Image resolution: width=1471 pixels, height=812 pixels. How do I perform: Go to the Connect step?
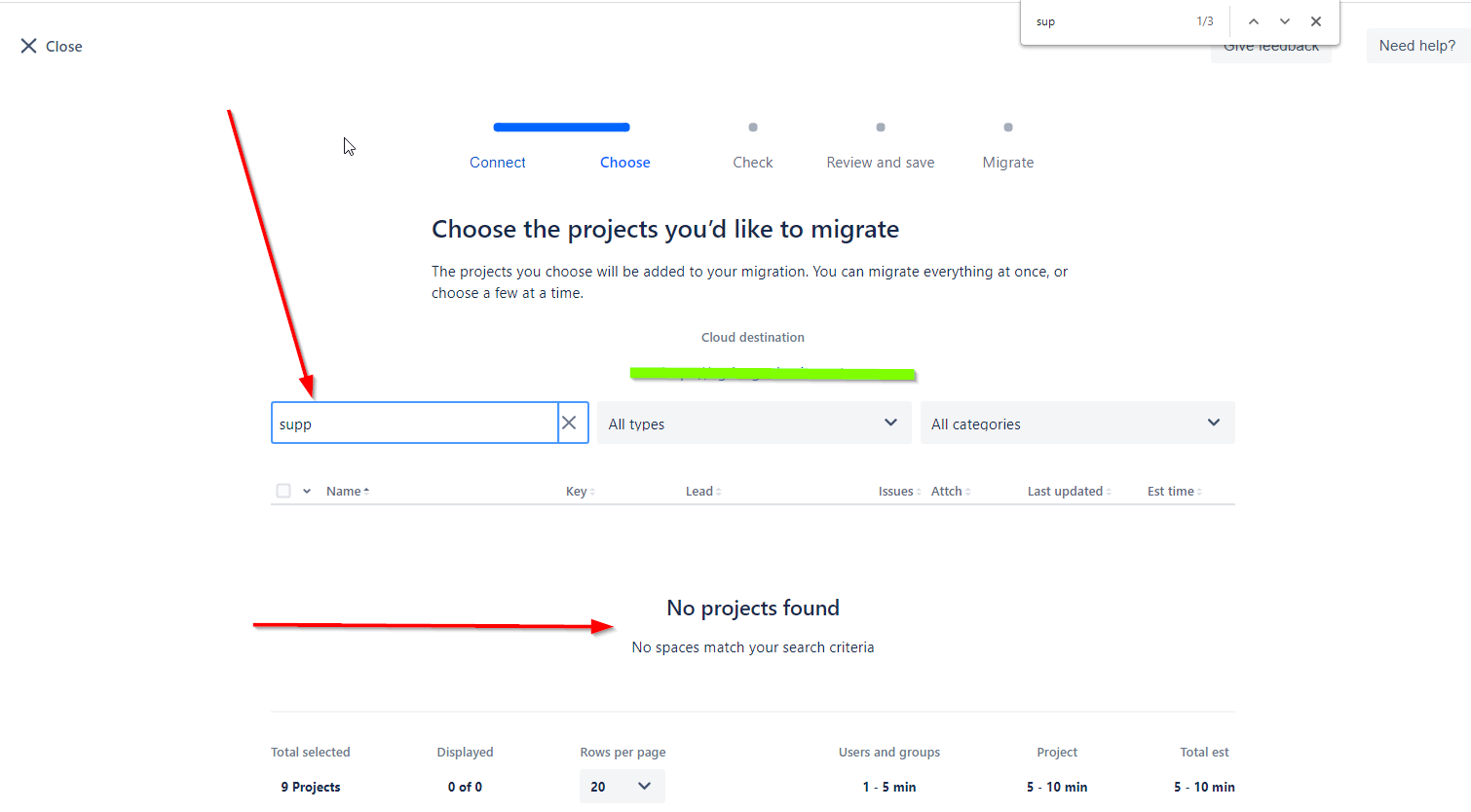(498, 163)
